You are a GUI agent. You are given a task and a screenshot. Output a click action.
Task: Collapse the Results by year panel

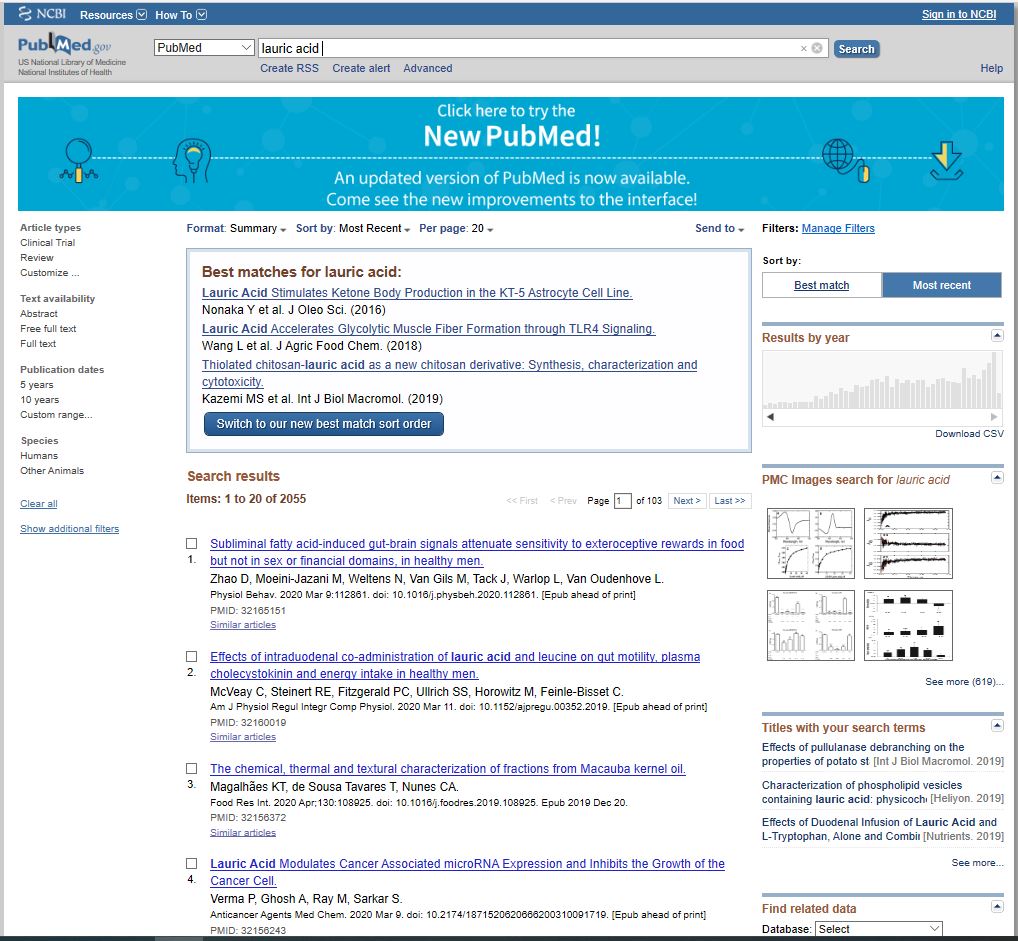click(x=997, y=335)
